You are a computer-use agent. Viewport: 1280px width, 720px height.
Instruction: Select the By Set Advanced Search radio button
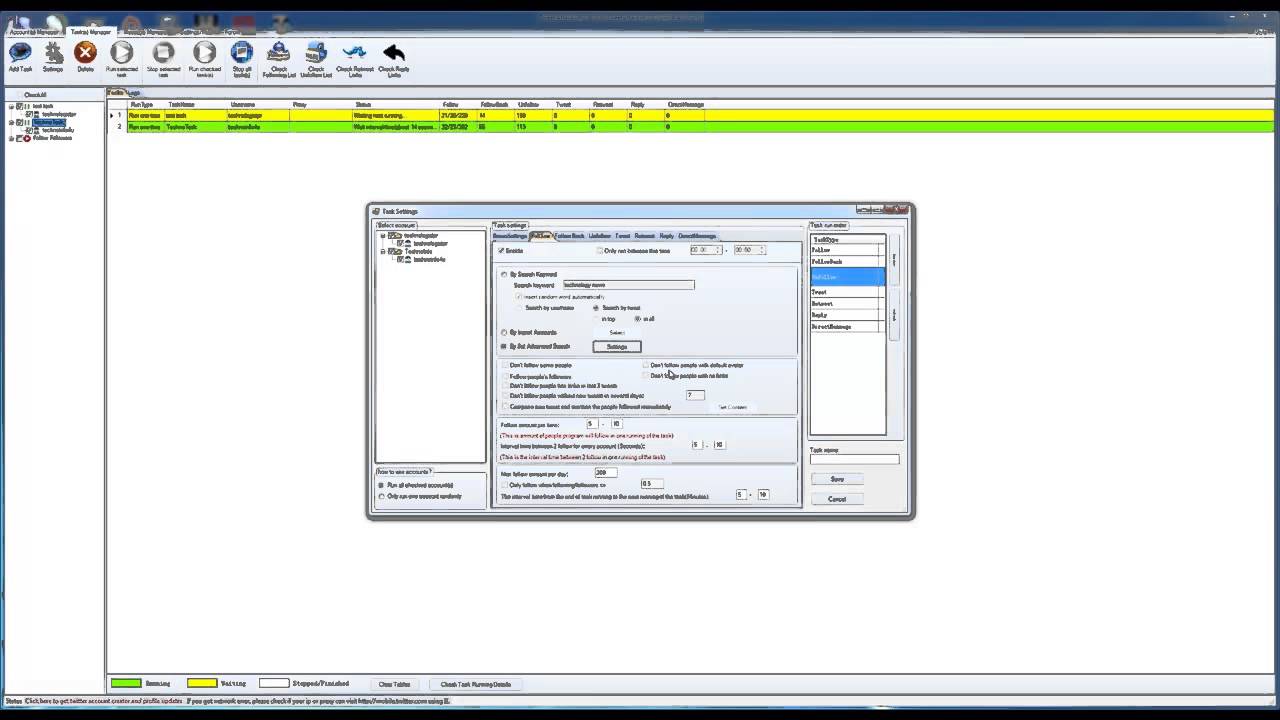[x=504, y=346]
